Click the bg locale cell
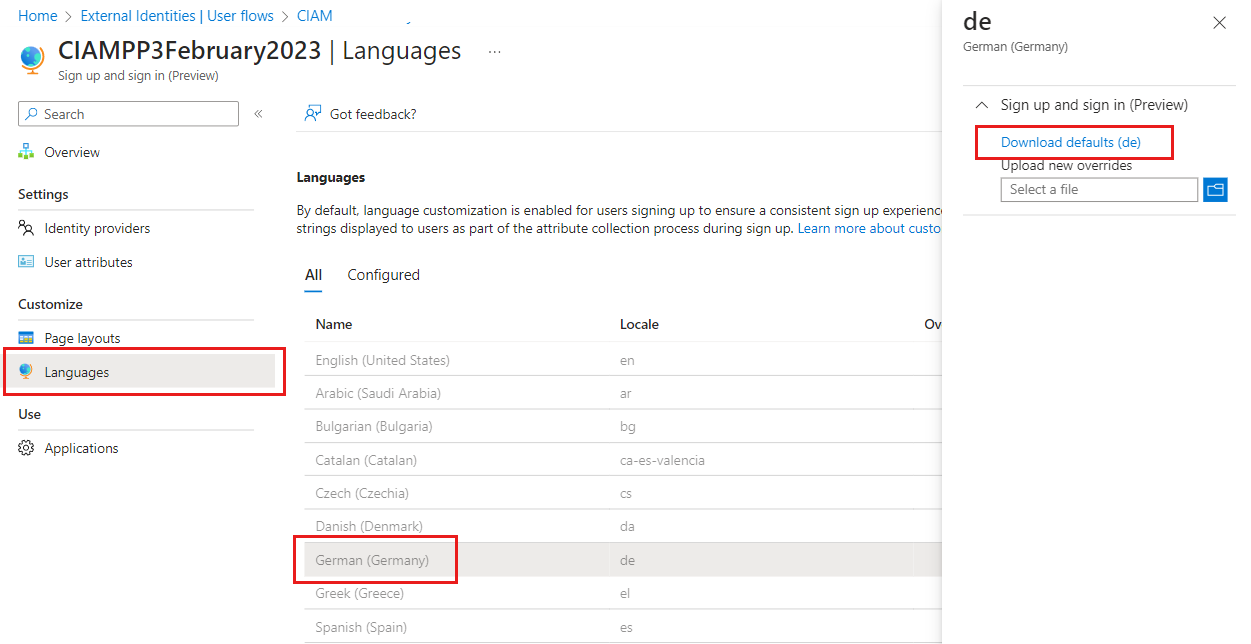1251x644 pixels. pos(627,426)
